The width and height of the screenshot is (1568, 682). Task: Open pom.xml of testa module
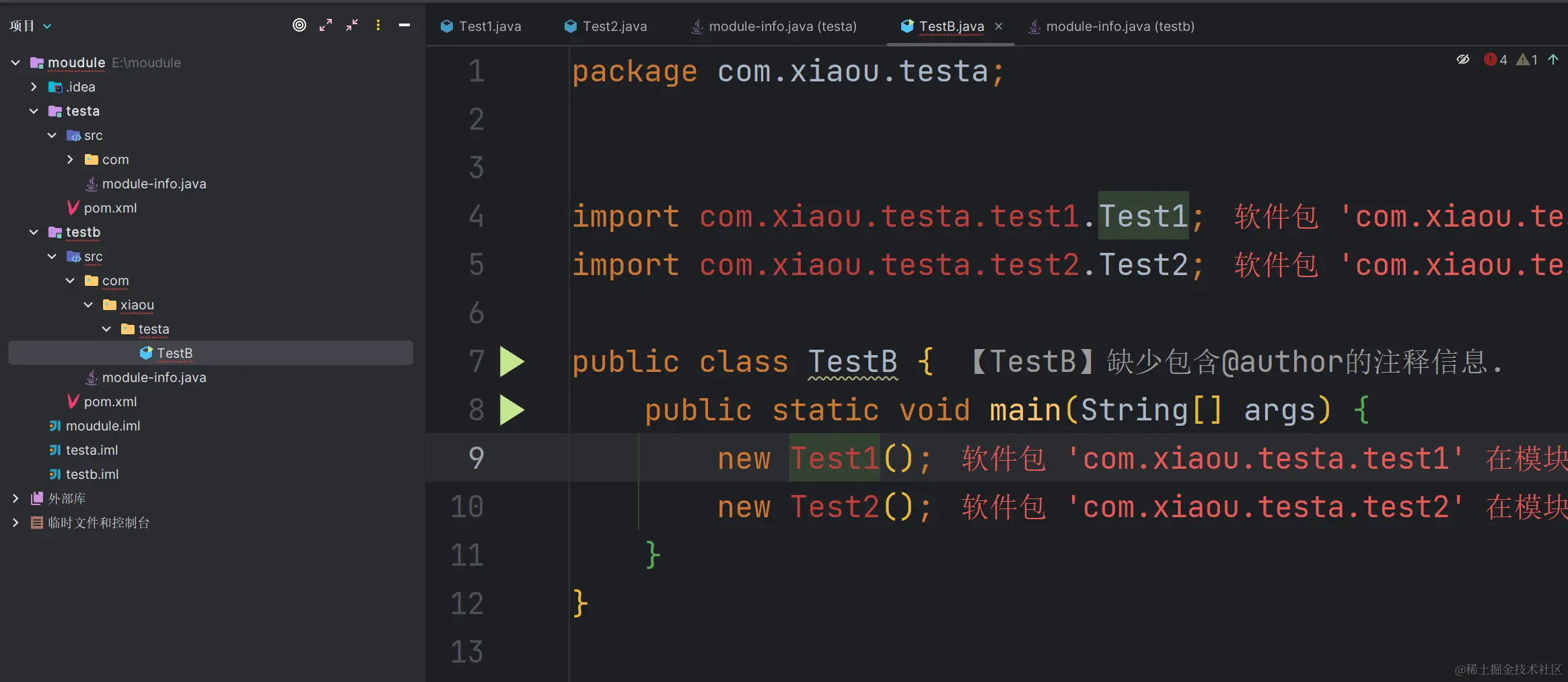pyautogui.click(x=110, y=208)
